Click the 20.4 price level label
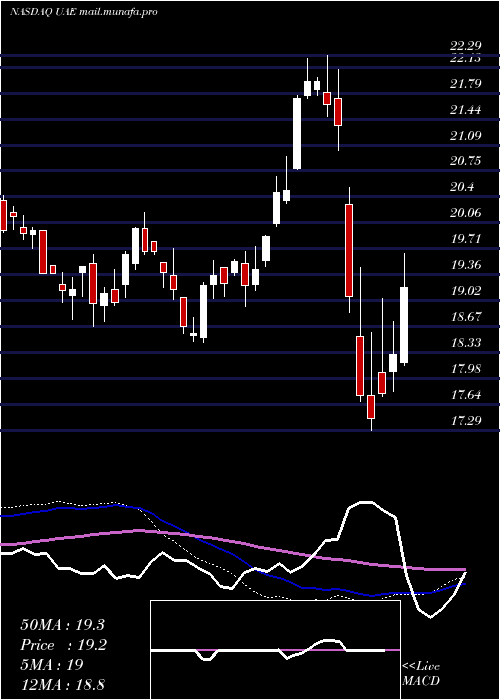Image resolution: width=500 pixels, height=700 pixels. coord(462,187)
